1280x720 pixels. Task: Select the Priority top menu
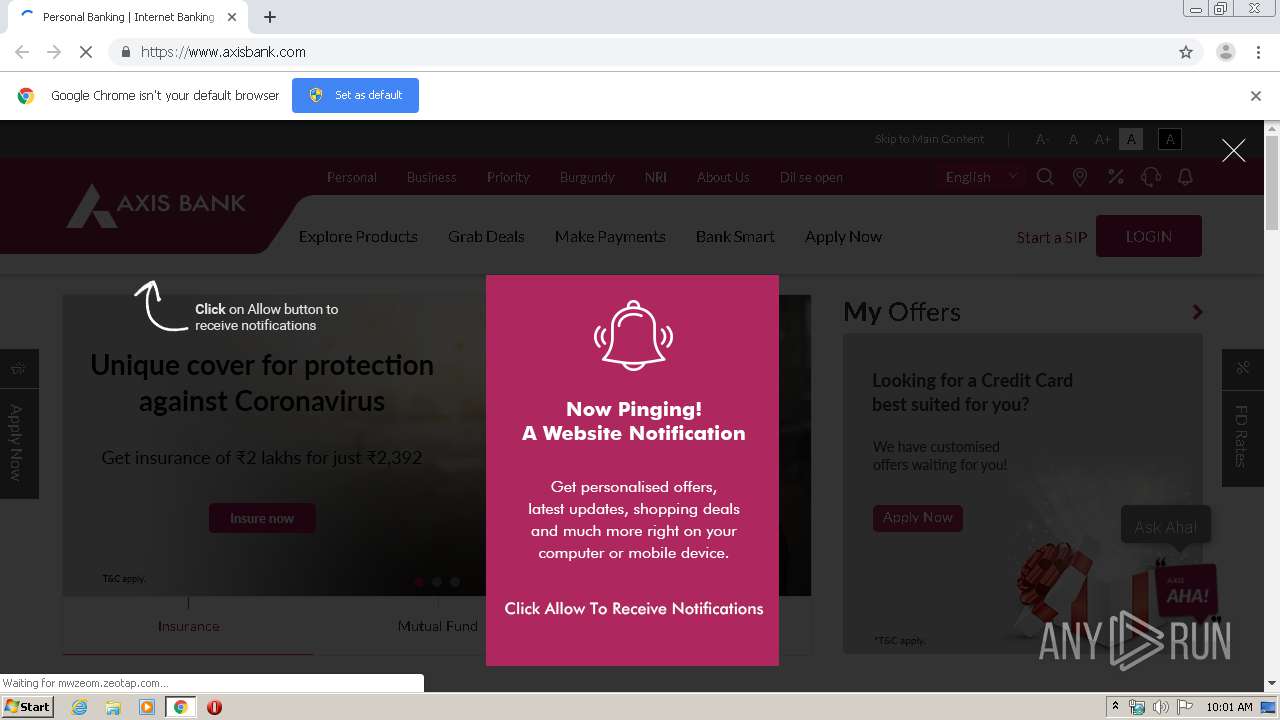coord(508,177)
